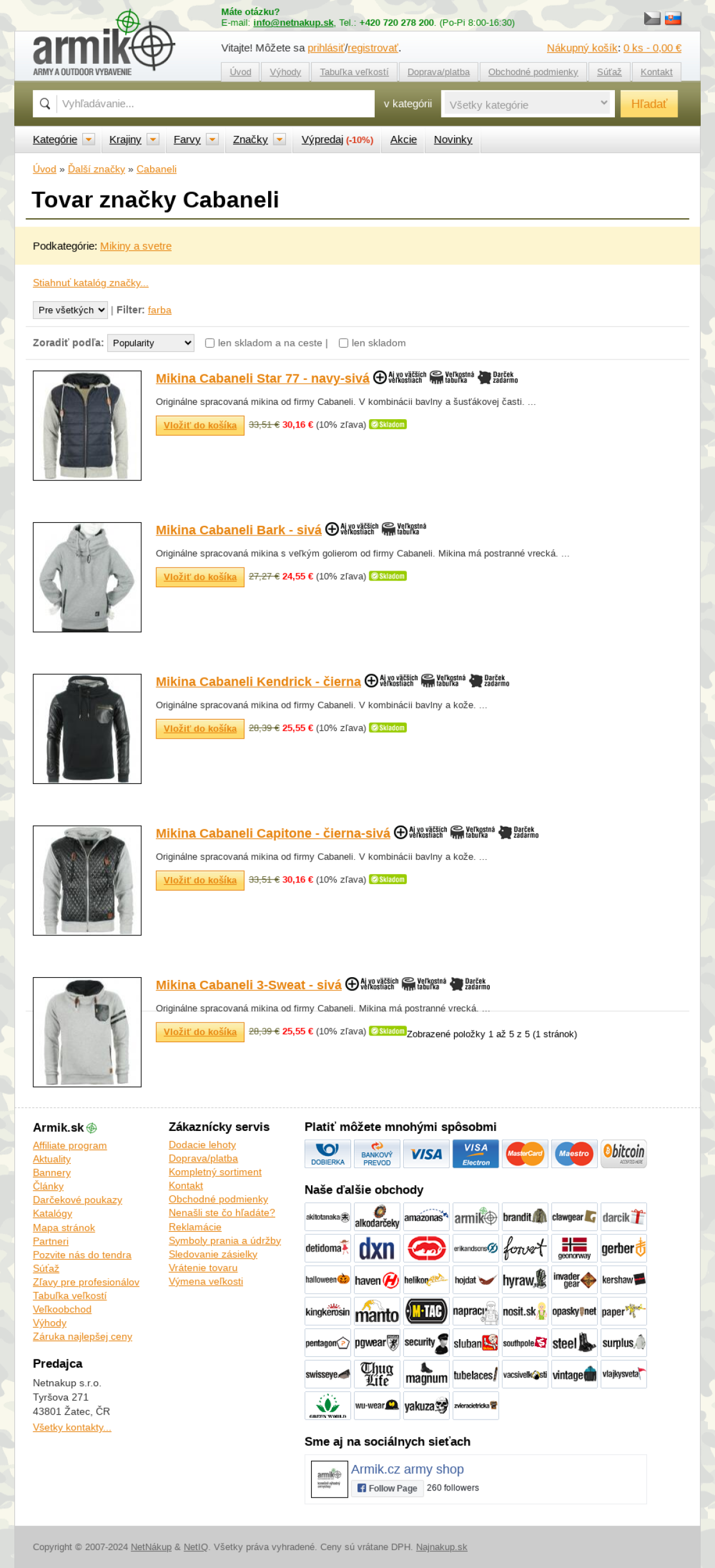Screen dimensions: 715x1568
Task: Select the Slovak flag language icon
Action: point(673,18)
